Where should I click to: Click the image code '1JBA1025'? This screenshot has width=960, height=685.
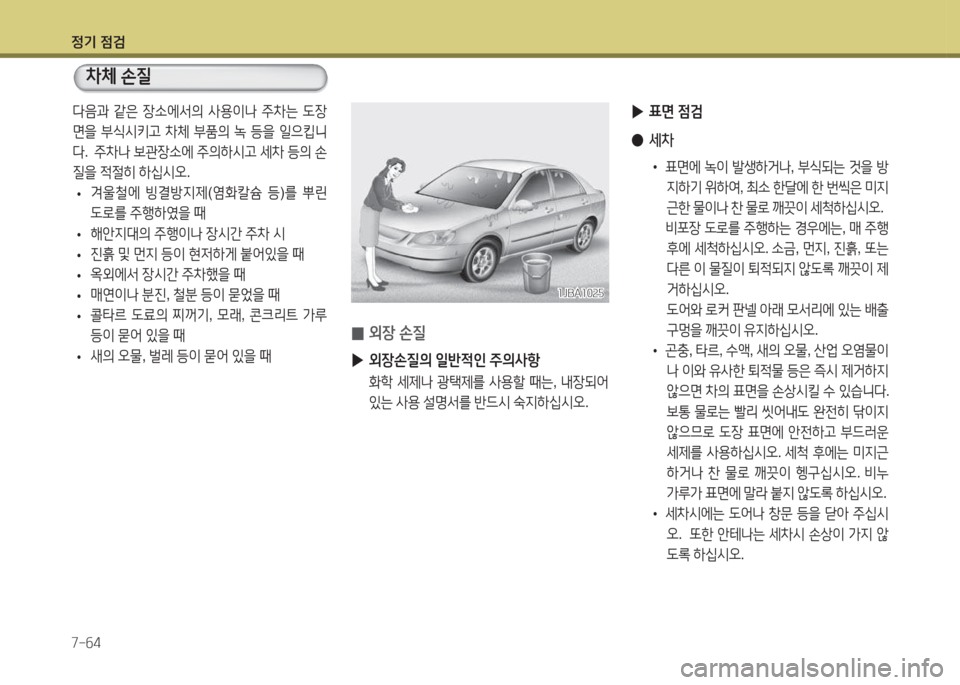coord(580,293)
